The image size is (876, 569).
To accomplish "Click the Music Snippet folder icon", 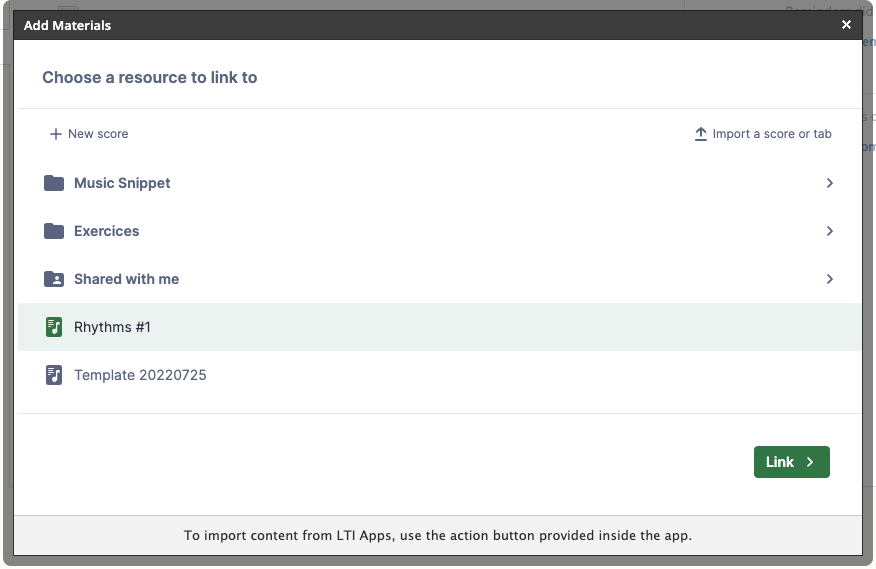I will click(x=54, y=183).
